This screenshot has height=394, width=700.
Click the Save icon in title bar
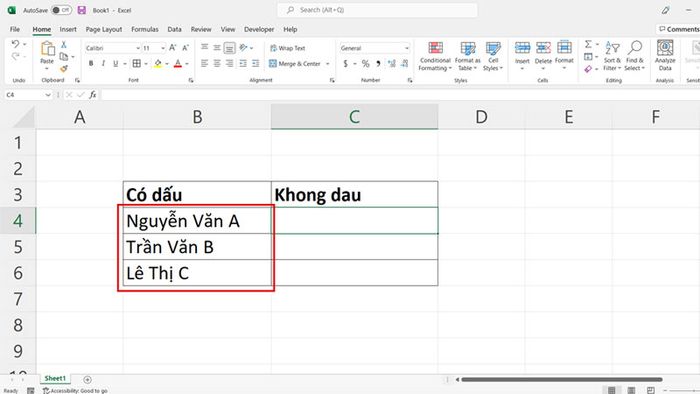pyautogui.click(x=82, y=10)
